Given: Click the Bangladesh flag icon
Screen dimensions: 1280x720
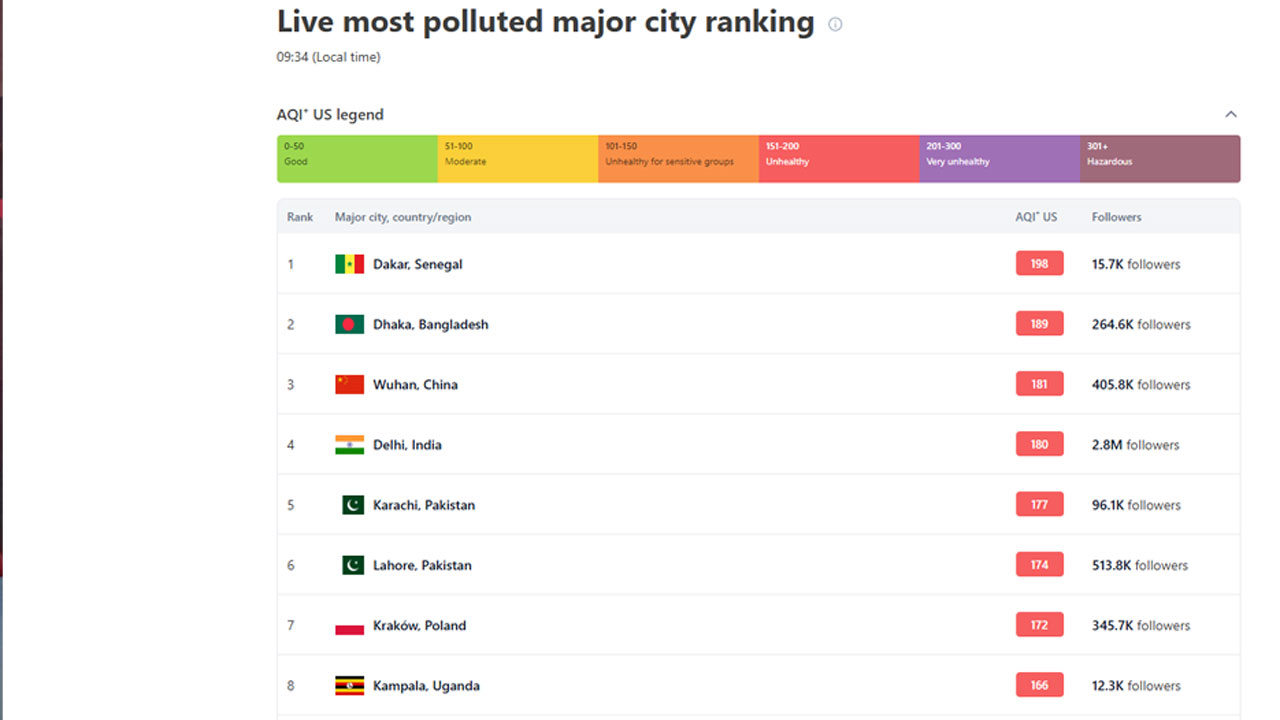Looking at the screenshot, I should click(x=349, y=324).
